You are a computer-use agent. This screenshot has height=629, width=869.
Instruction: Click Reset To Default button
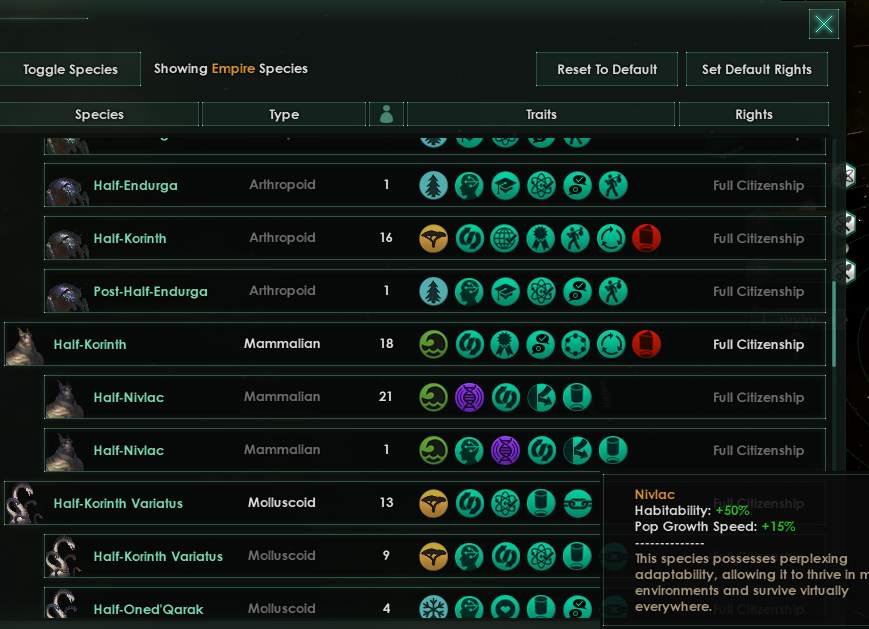click(x=607, y=69)
